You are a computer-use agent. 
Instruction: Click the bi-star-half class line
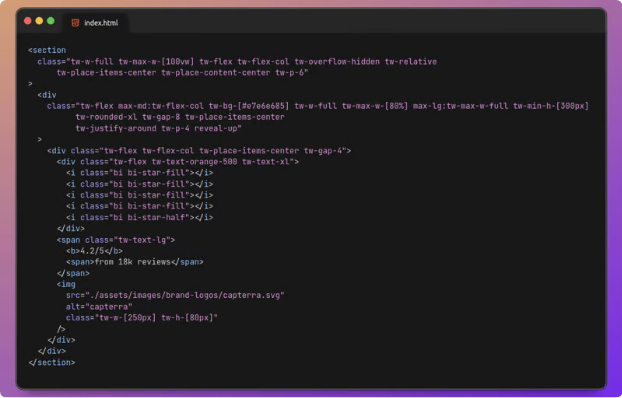pyautogui.click(x=140, y=217)
